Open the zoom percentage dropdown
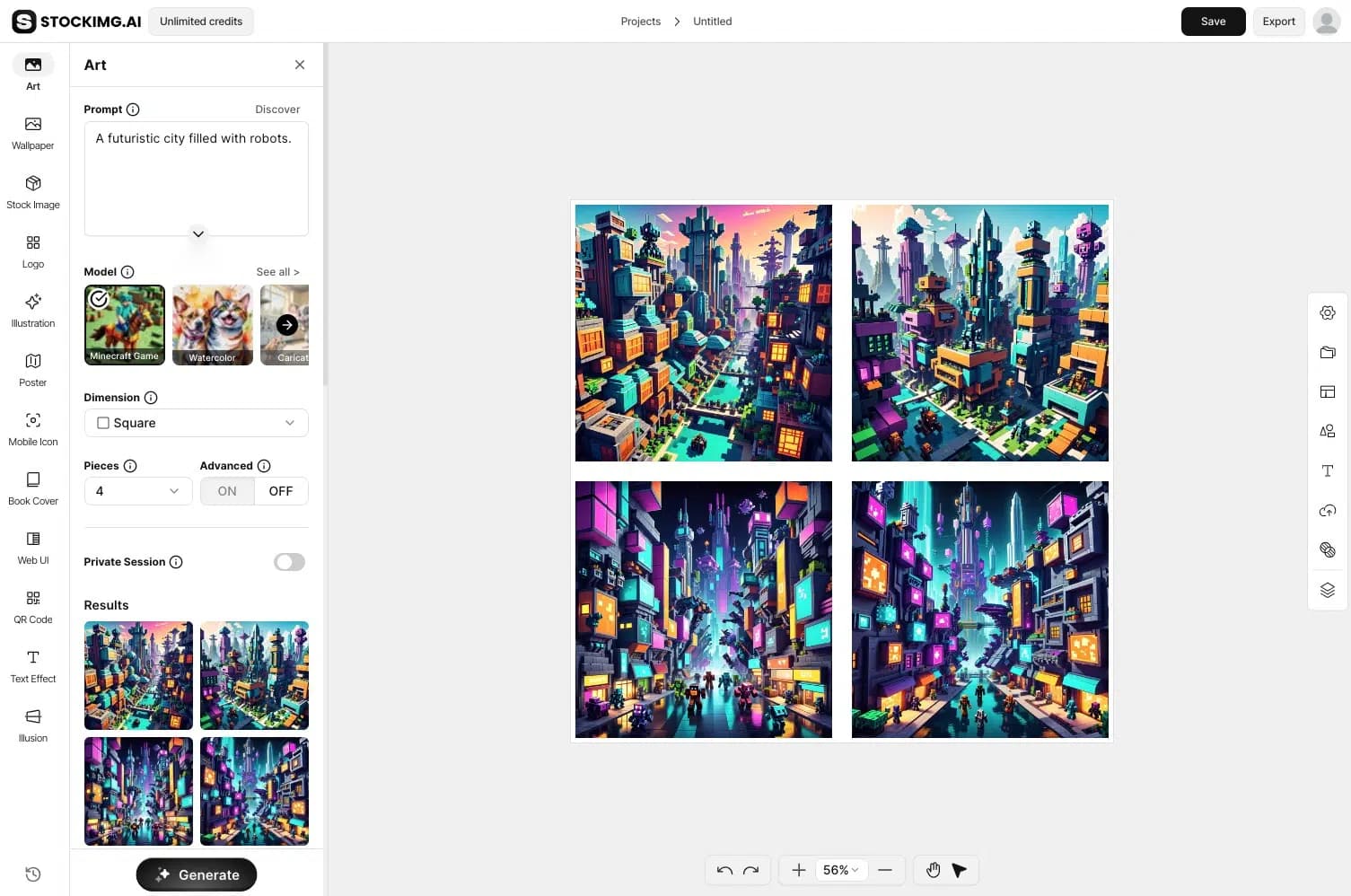This screenshot has width=1351, height=896. pos(840,869)
